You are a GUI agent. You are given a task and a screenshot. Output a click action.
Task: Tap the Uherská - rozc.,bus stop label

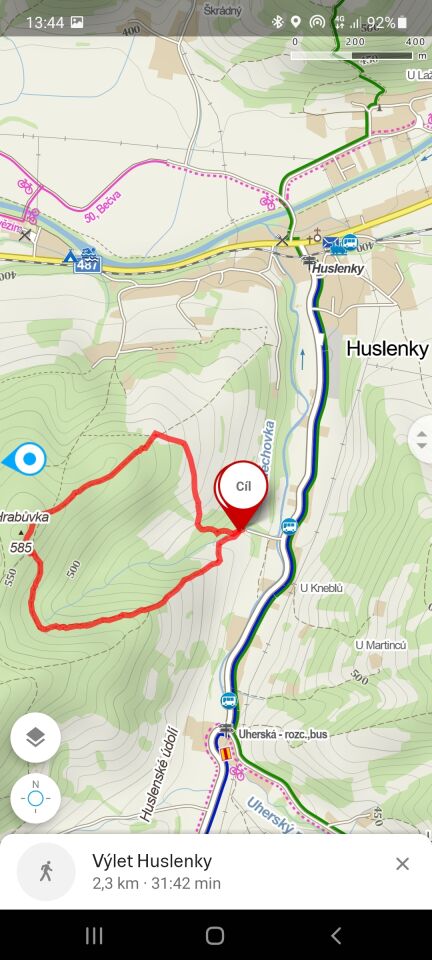click(x=283, y=733)
